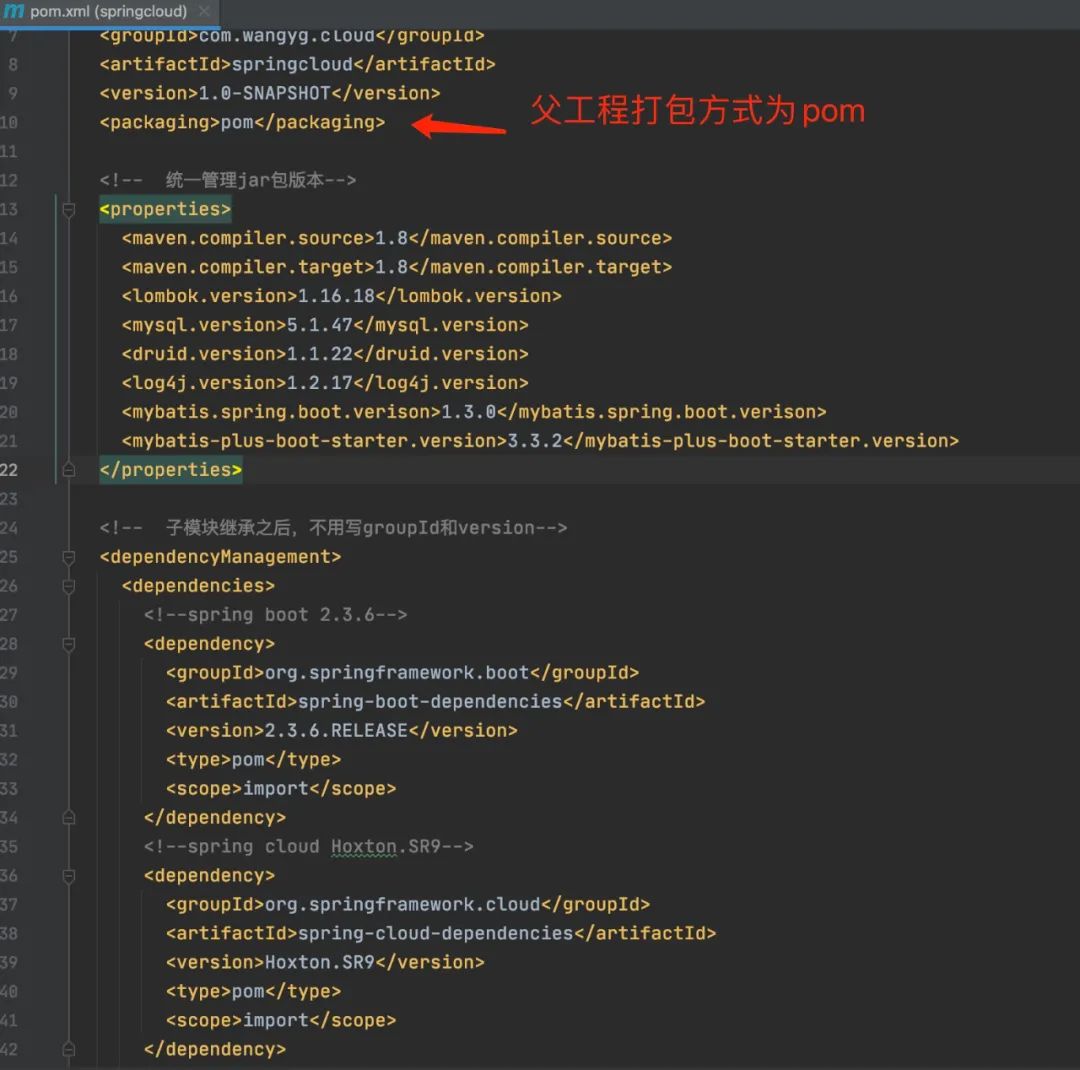Click version Hoxton.SR9 line
Screen dimensions: 1080x1070
tap(325, 963)
